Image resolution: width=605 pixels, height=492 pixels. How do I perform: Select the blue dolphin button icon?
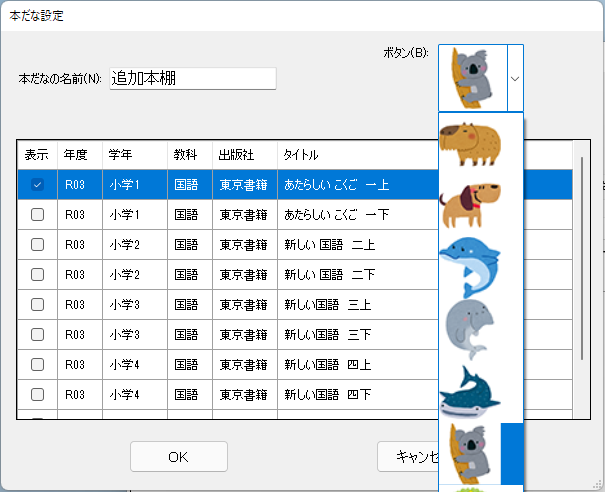pyautogui.click(x=470, y=267)
